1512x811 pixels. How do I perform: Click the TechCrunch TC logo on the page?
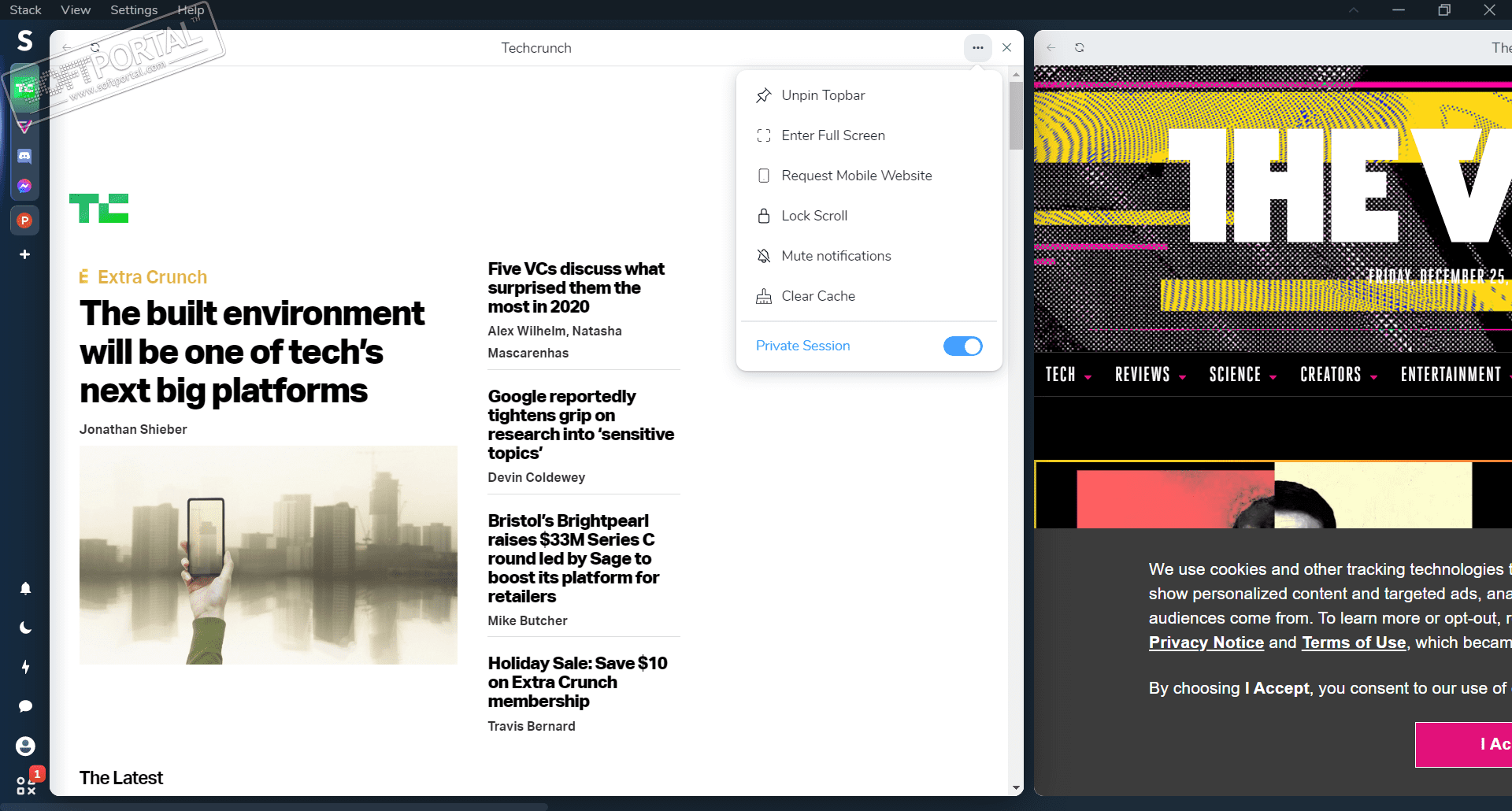tap(98, 209)
